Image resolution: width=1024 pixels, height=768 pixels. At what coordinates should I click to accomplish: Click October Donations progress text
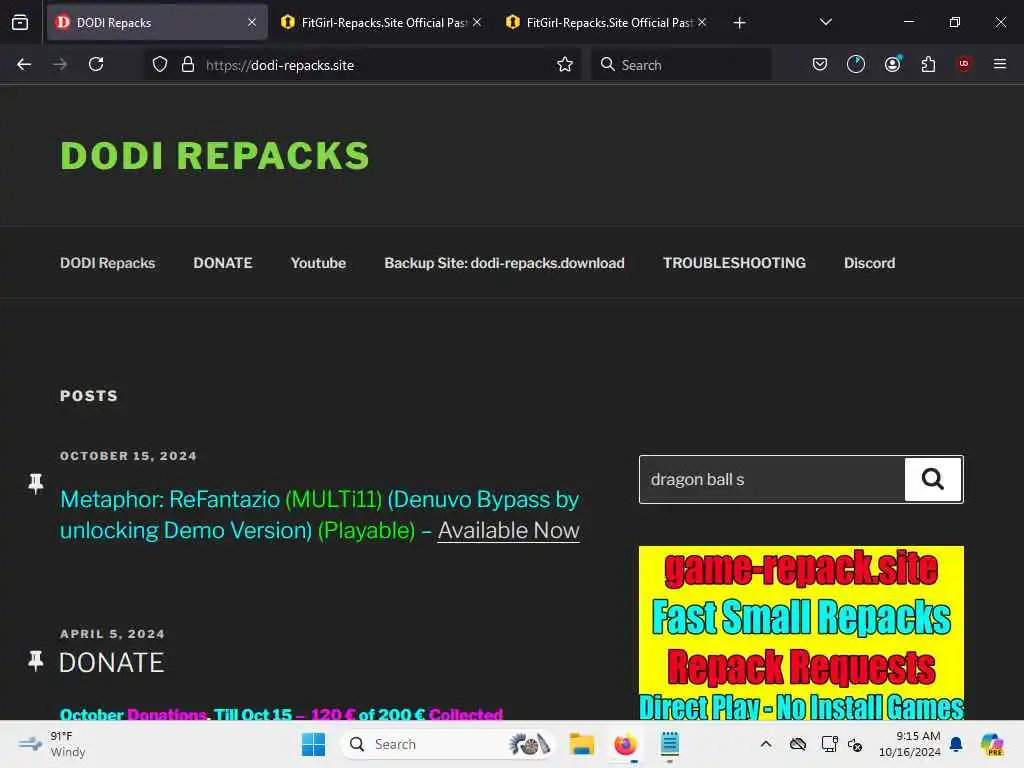(281, 714)
